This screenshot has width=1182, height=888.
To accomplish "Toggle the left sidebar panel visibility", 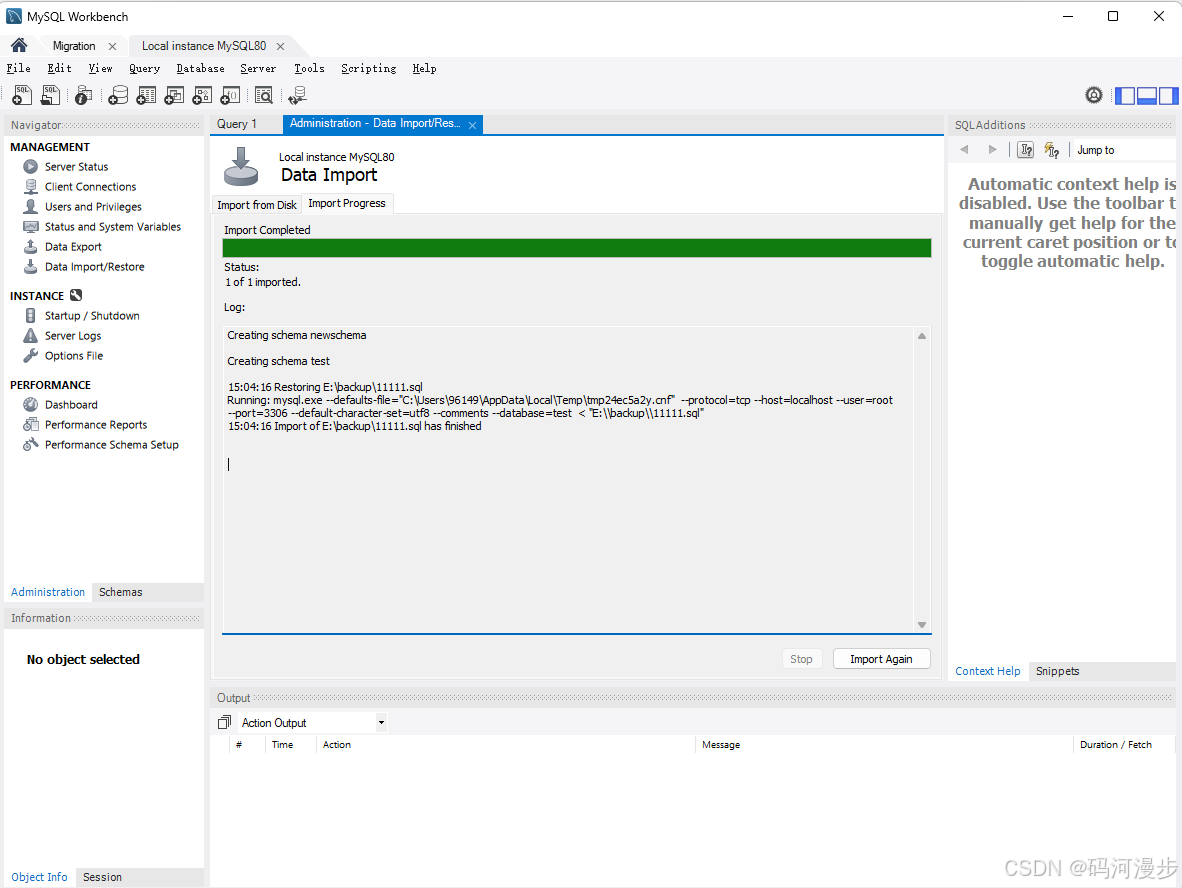I will 1125,96.
